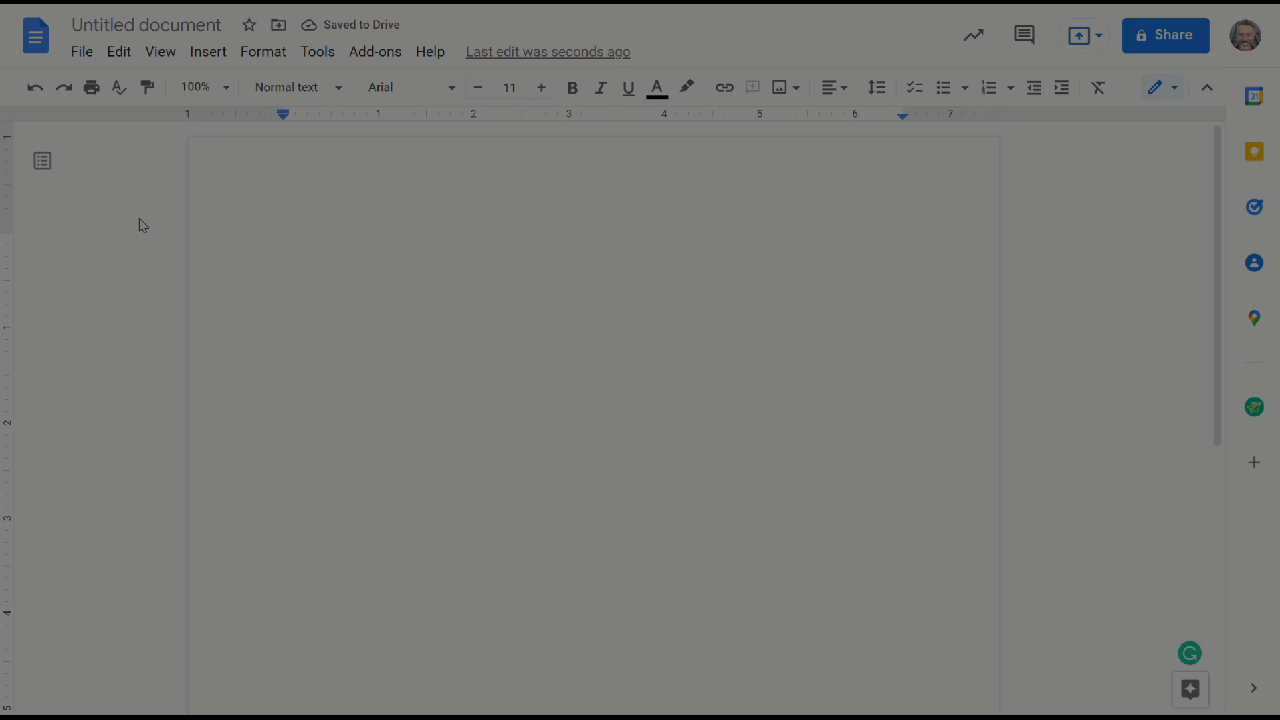The image size is (1280, 720).
Task: Add a comment from toolbar icon
Action: [752, 88]
